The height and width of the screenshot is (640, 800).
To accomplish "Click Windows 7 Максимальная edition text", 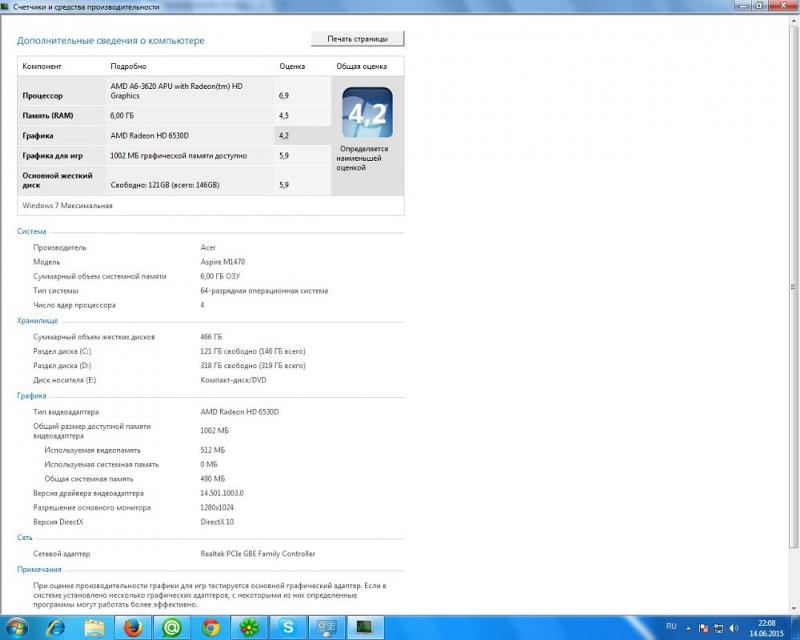I will pyautogui.click(x=67, y=206).
